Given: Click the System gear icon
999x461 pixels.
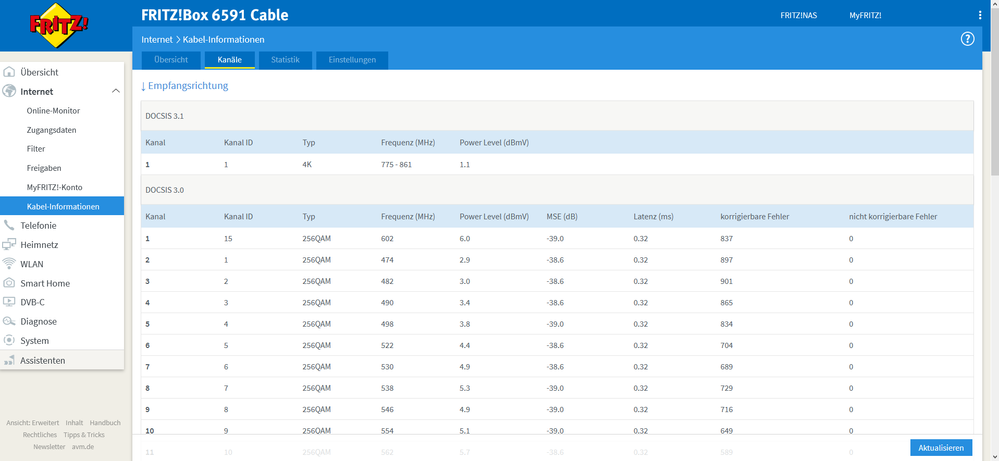Looking at the screenshot, I should click(9, 341).
